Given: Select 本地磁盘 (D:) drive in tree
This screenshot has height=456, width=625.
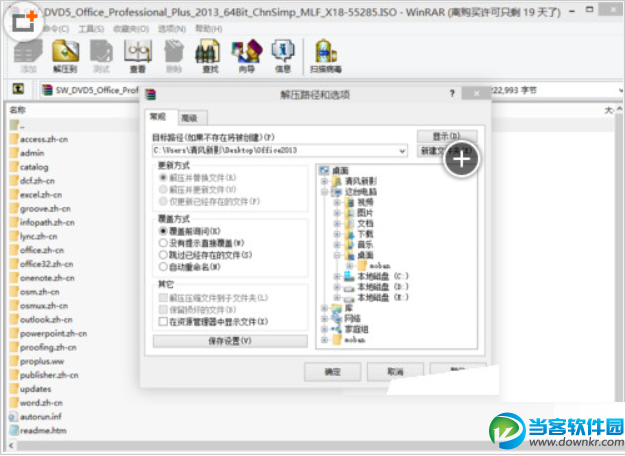Looking at the screenshot, I should pyautogui.click(x=383, y=287).
